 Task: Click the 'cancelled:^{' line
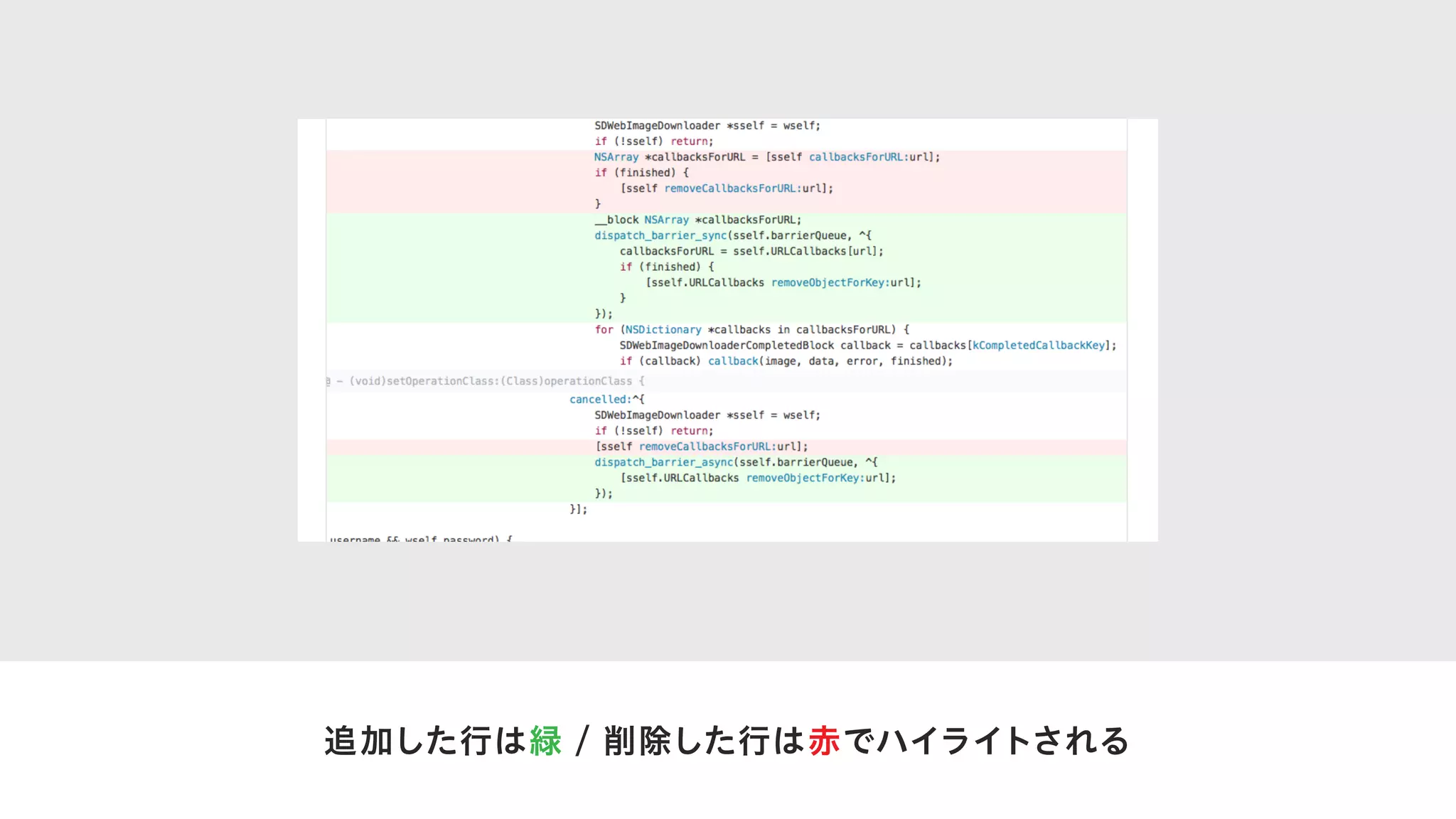pos(606,400)
